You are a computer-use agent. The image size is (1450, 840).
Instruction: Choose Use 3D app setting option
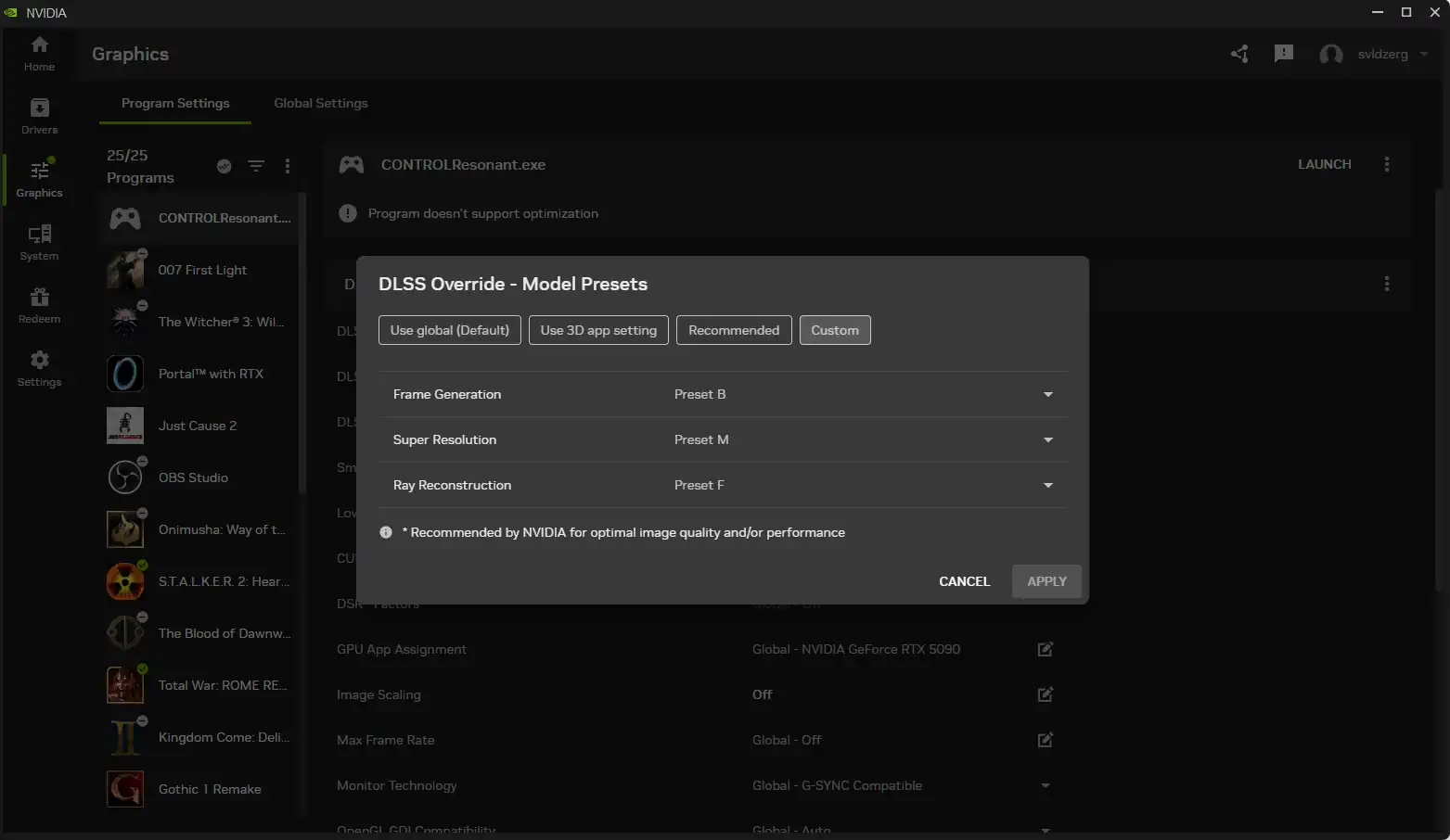(598, 330)
